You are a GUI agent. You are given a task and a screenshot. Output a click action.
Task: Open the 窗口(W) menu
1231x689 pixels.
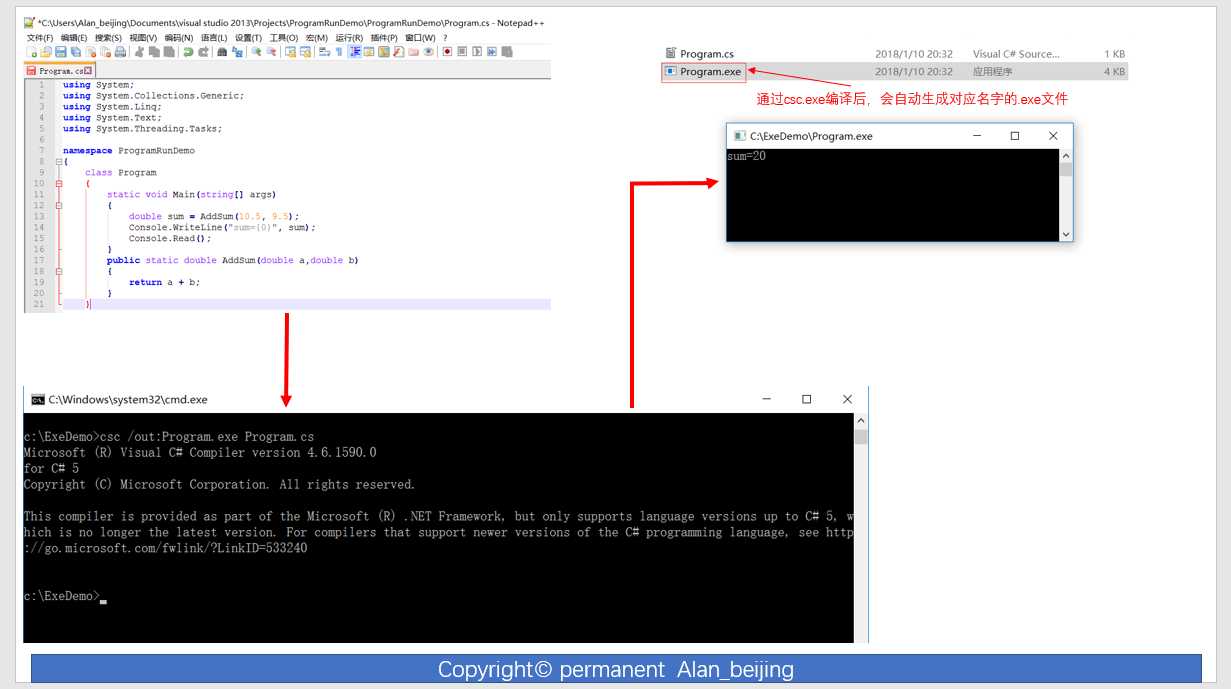(420, 38)
